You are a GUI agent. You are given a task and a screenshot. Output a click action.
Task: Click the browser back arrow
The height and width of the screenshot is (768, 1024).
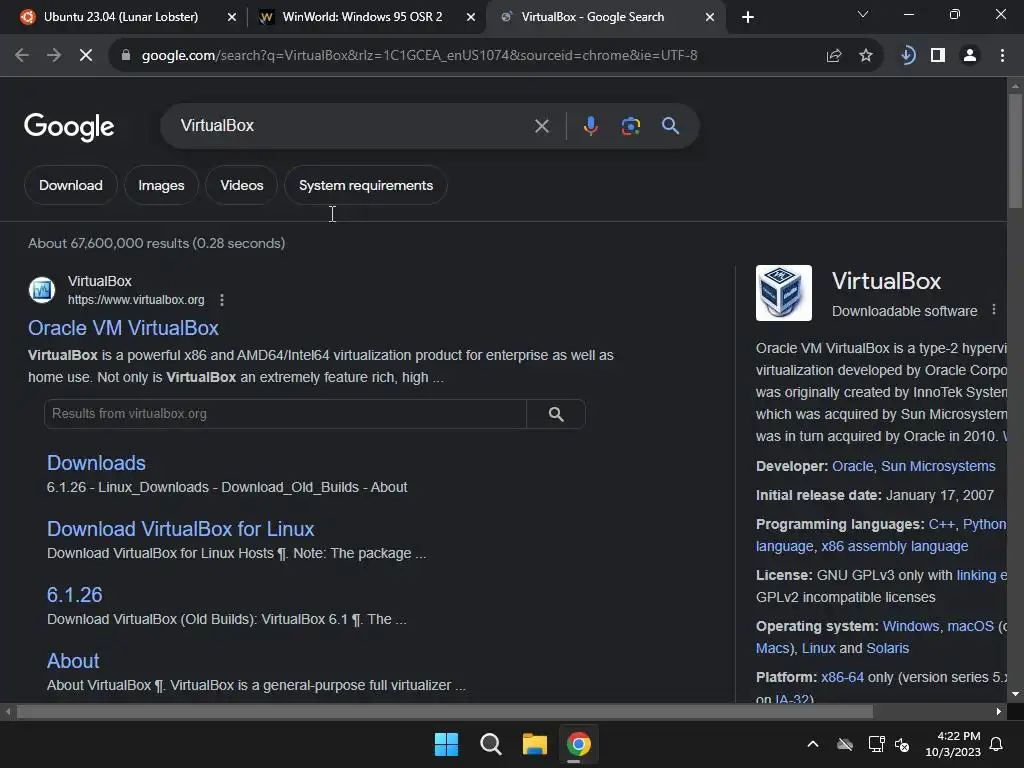pos(22,56)
